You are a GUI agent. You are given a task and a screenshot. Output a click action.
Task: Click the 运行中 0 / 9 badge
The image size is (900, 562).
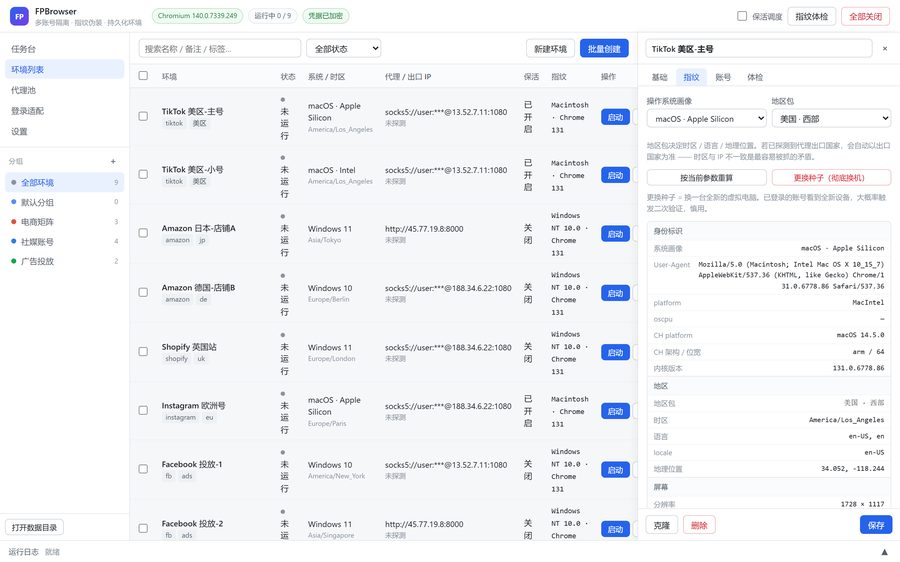[273, 16]
